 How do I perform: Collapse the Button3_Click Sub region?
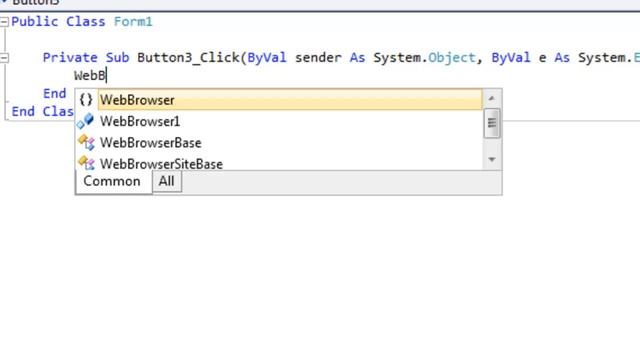[4, 58]
